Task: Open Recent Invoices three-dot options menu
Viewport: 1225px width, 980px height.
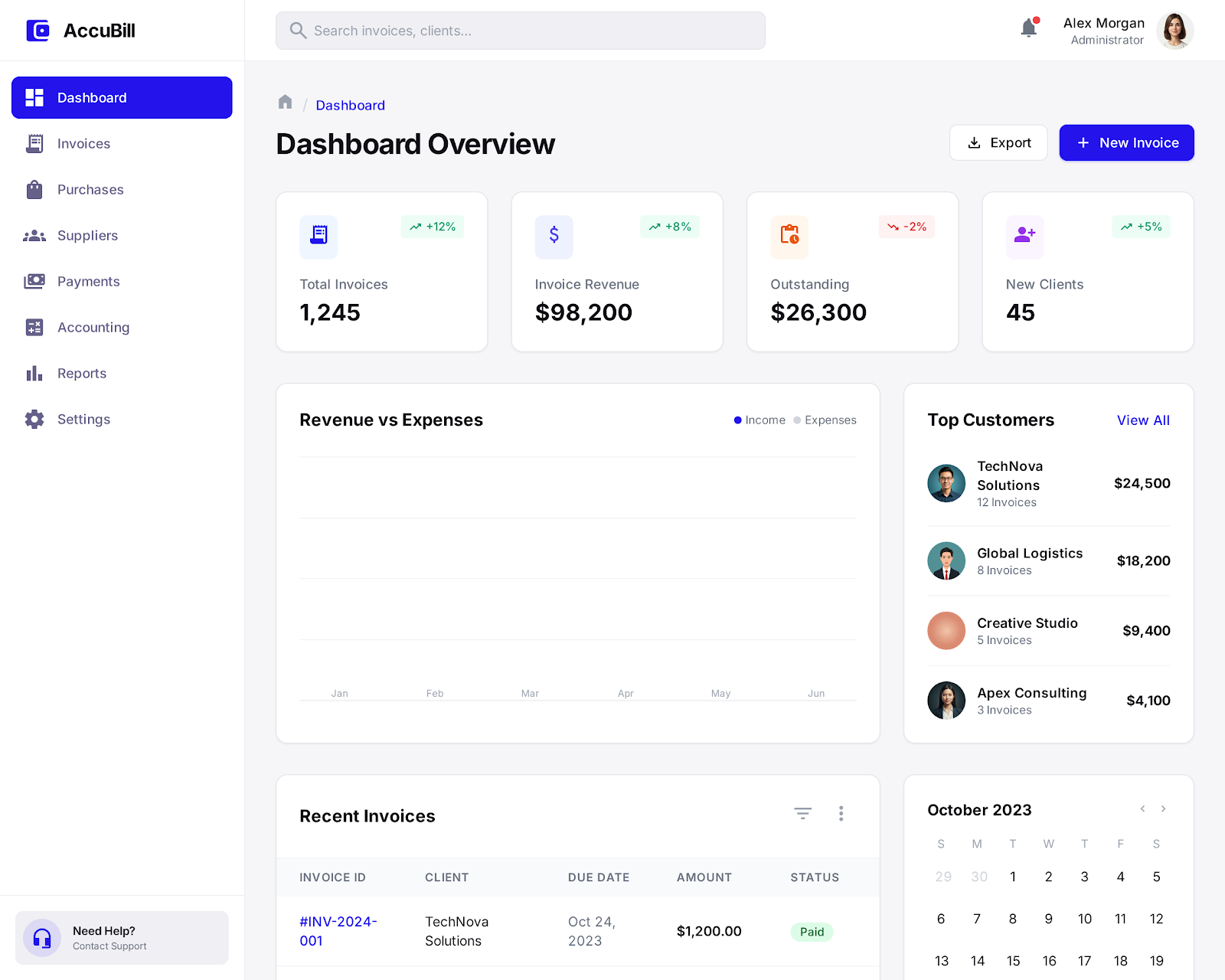Action: [841, 813]
